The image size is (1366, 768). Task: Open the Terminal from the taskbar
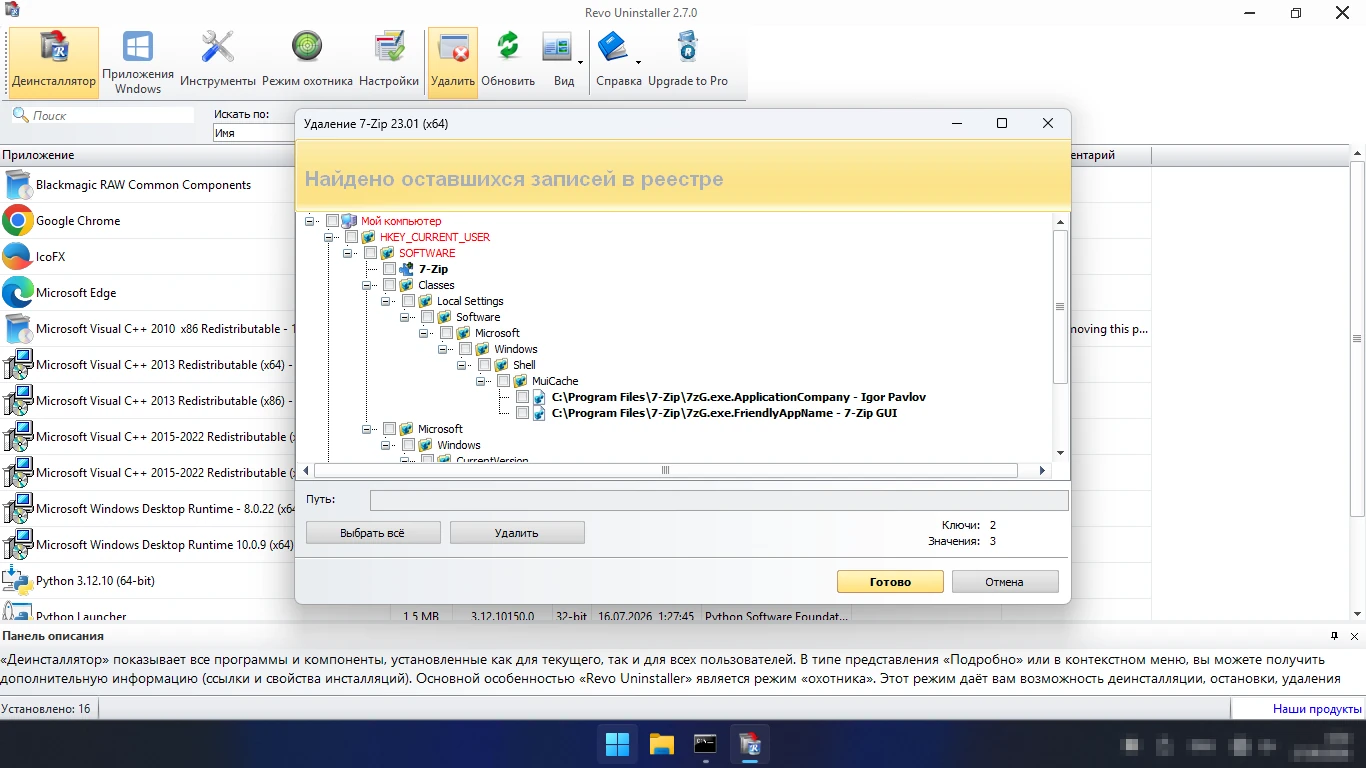[x=706, y=744]
